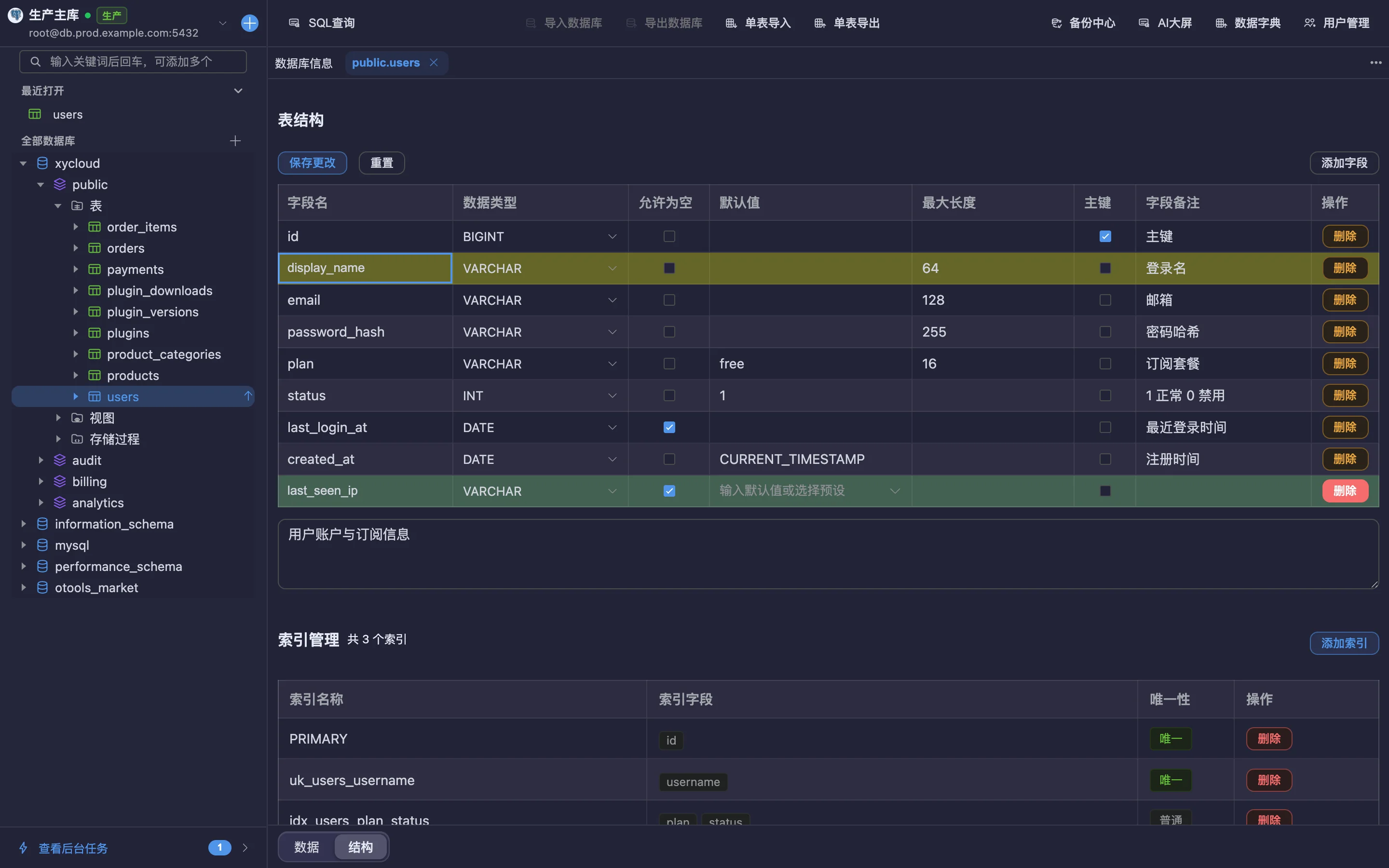Select the otools_market database icon

point(42,587)
